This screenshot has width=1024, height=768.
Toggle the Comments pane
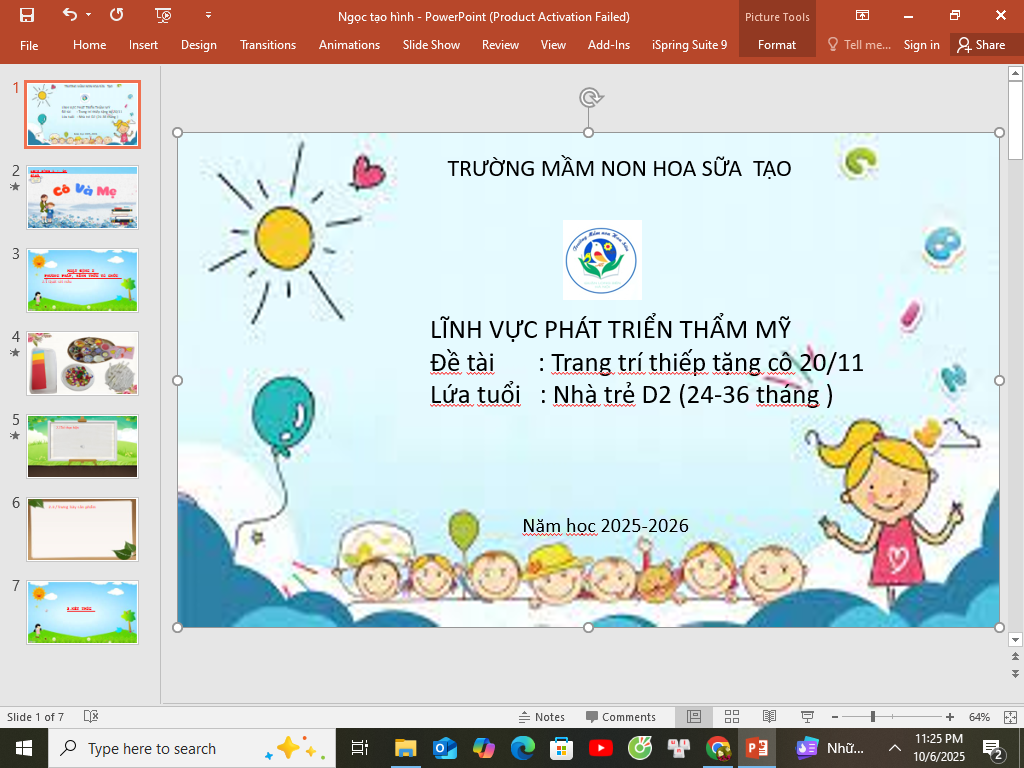click(620, 717)
